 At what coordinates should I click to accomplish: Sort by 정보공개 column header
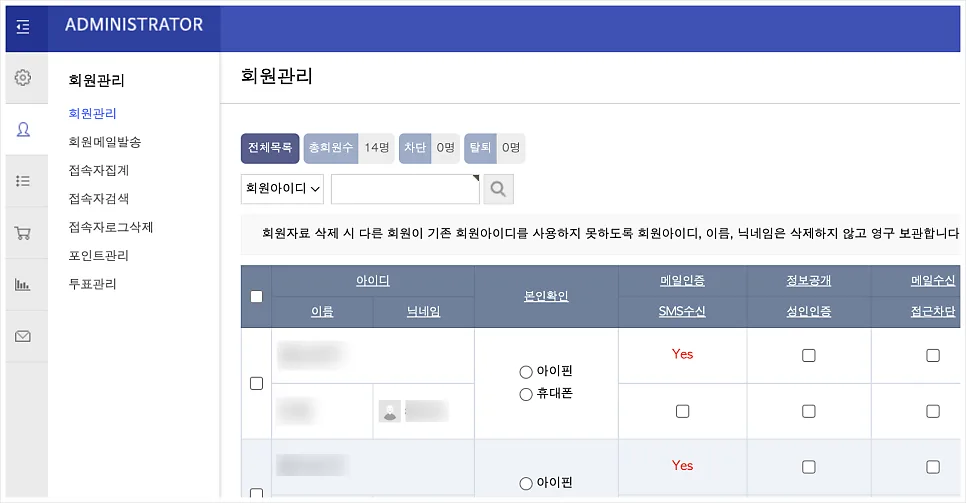pyautogui.click(x=808, y=280)
